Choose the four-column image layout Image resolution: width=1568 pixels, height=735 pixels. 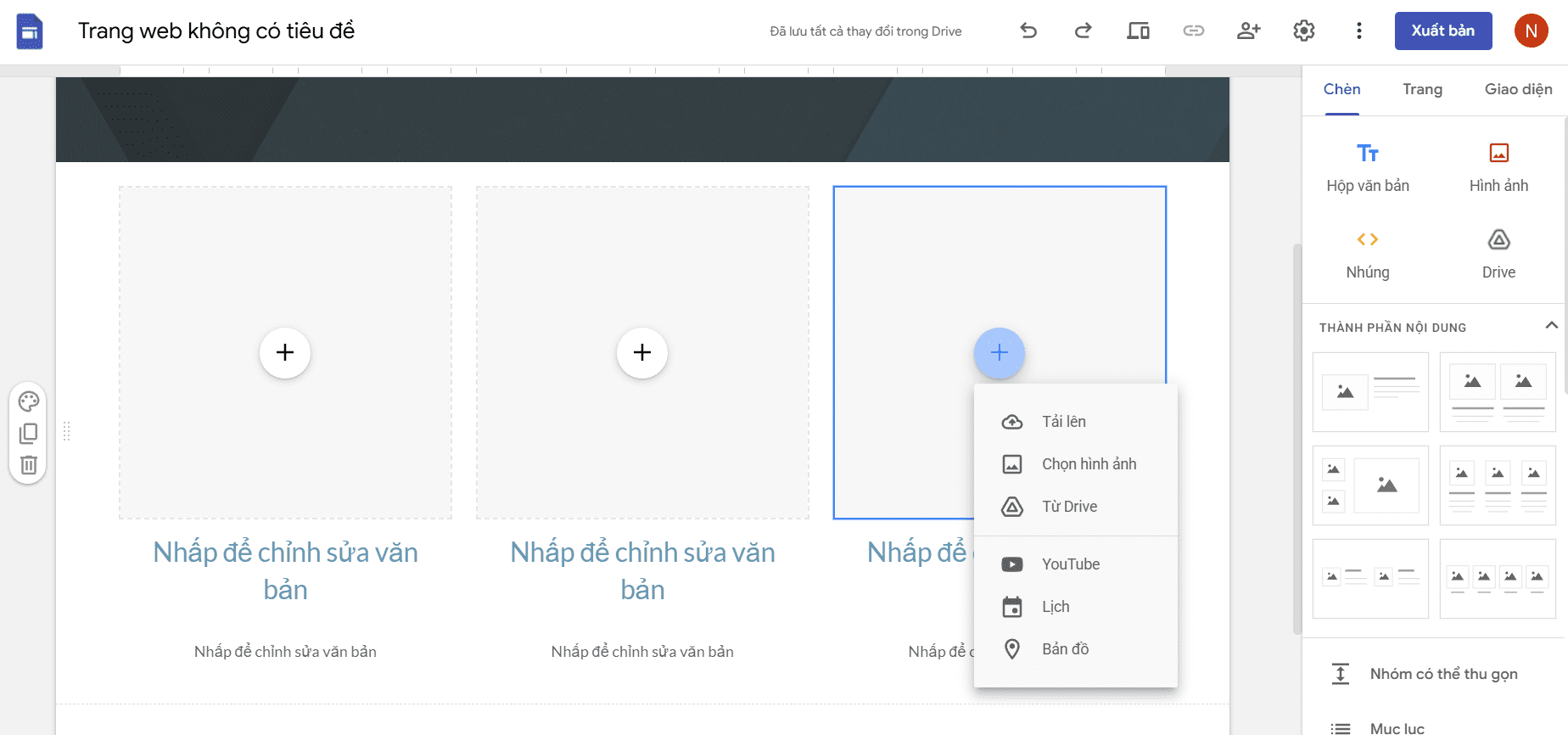(1498, 579)
